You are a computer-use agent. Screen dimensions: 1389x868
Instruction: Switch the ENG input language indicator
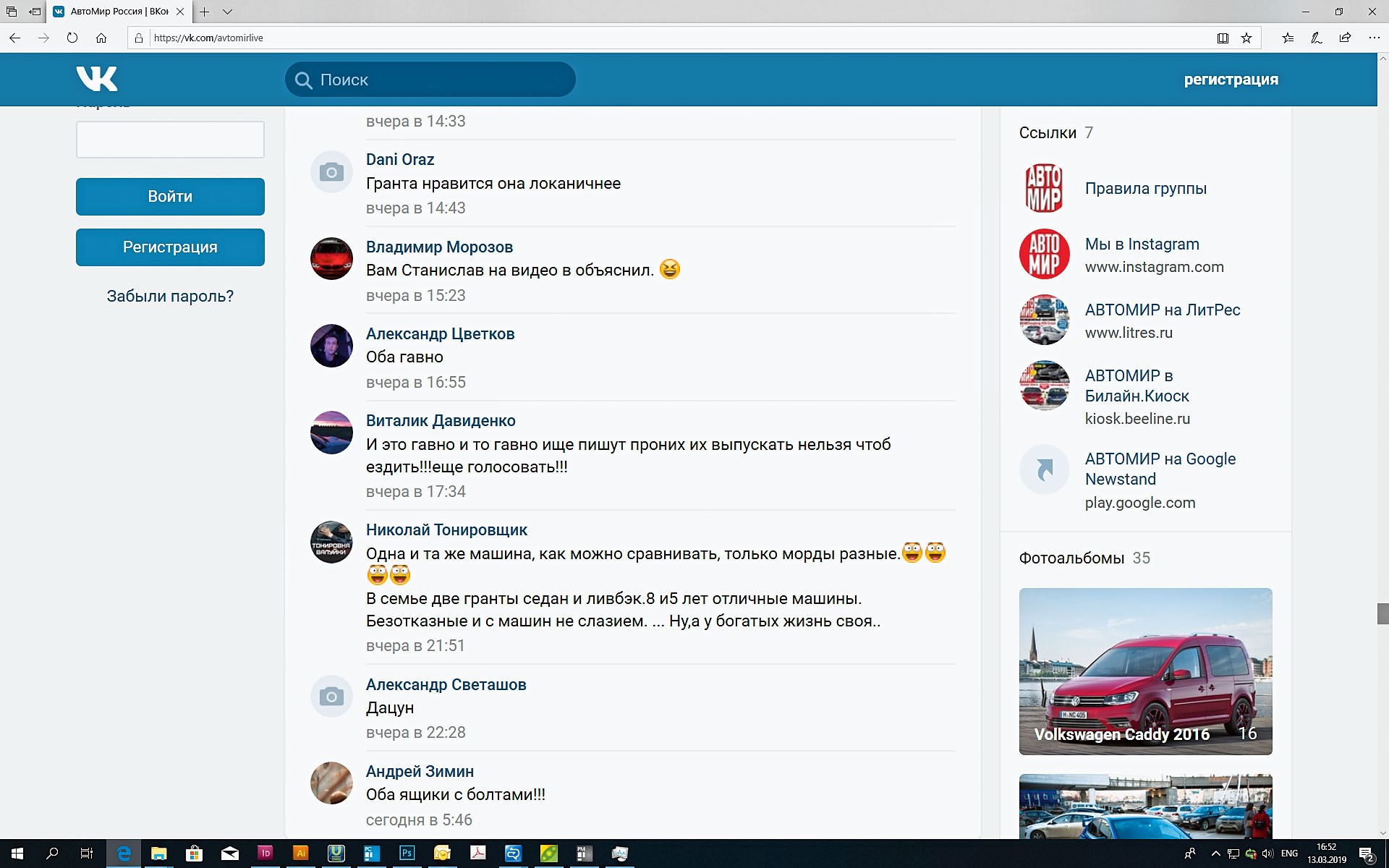tap(1289, 854)
